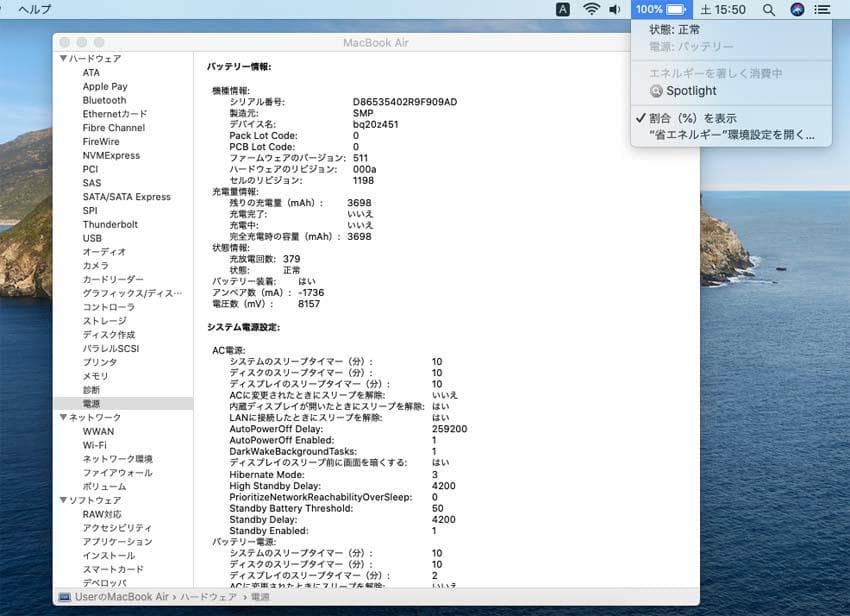Click the AutoPowerOff Delay value 259200
The height and width of the screenshot is (616, 850).
coord(449,429)
